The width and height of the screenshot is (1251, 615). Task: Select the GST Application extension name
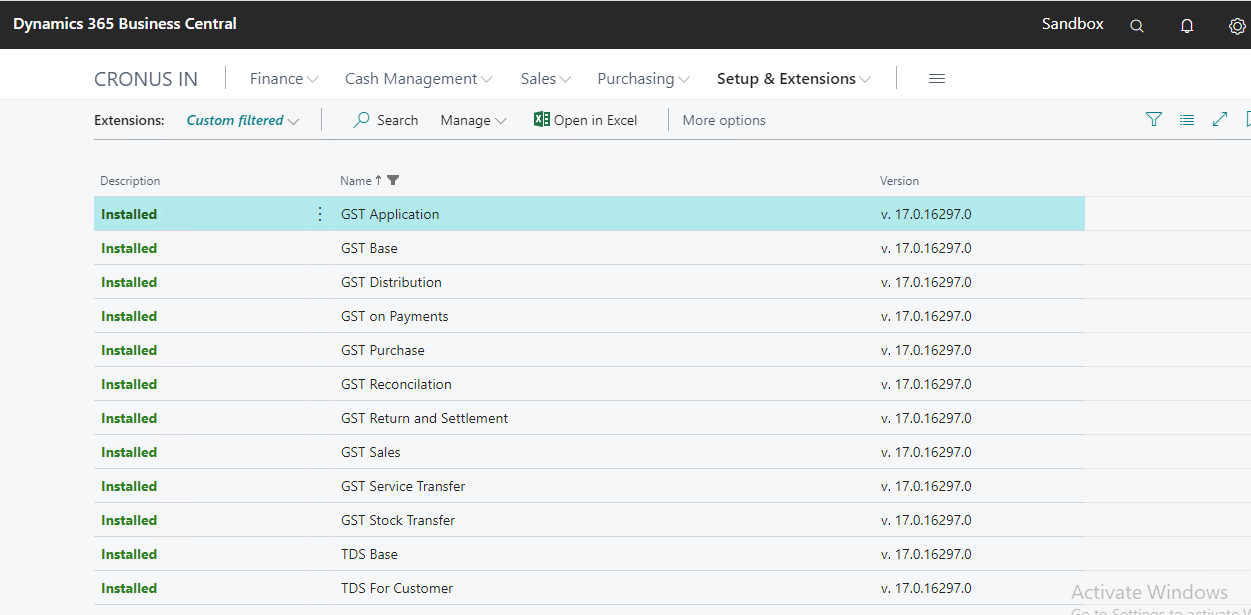(x=390, y=214)
